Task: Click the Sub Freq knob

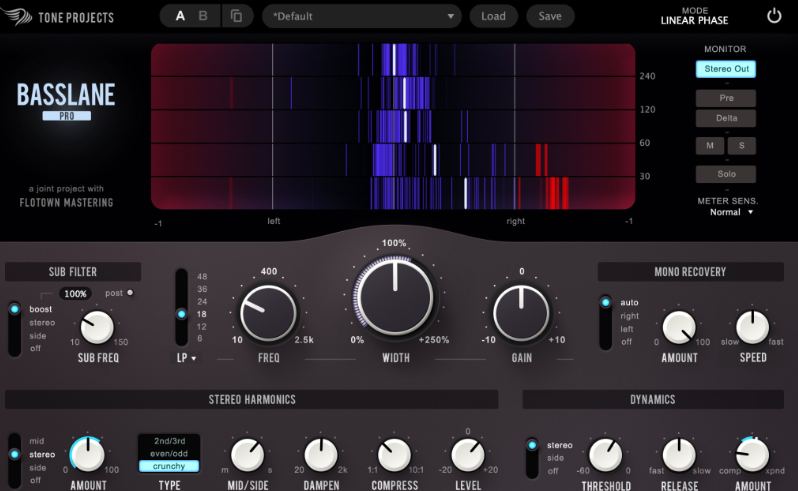Action: pos(97,327)
